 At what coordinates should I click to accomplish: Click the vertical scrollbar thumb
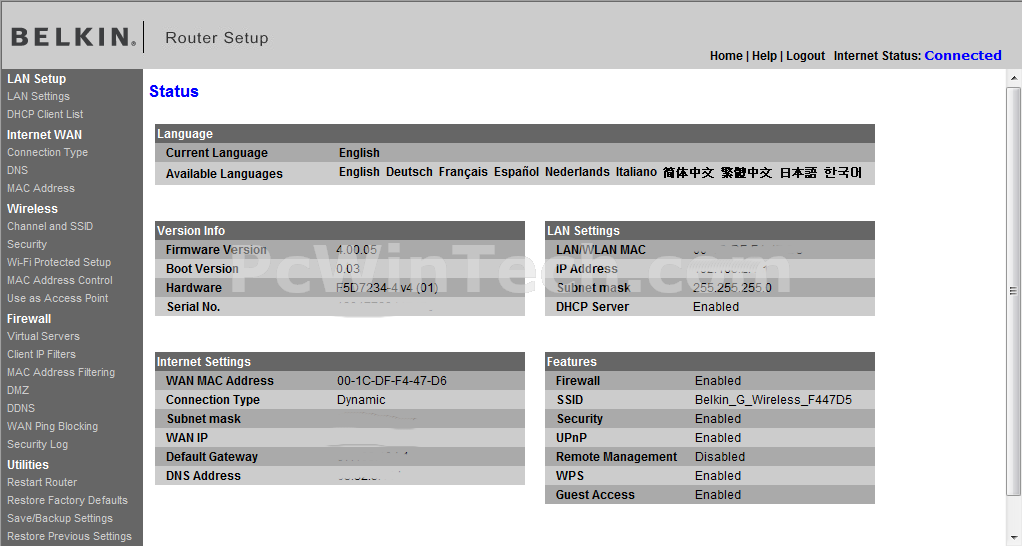1014,291
